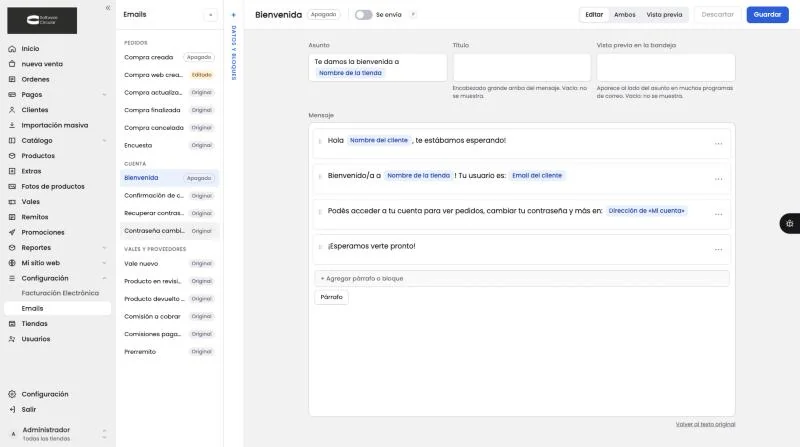The height and width of the screenshot is (447, 800).
Task: Switch to the Vista previa tab
Action: [x=664, y=15]
